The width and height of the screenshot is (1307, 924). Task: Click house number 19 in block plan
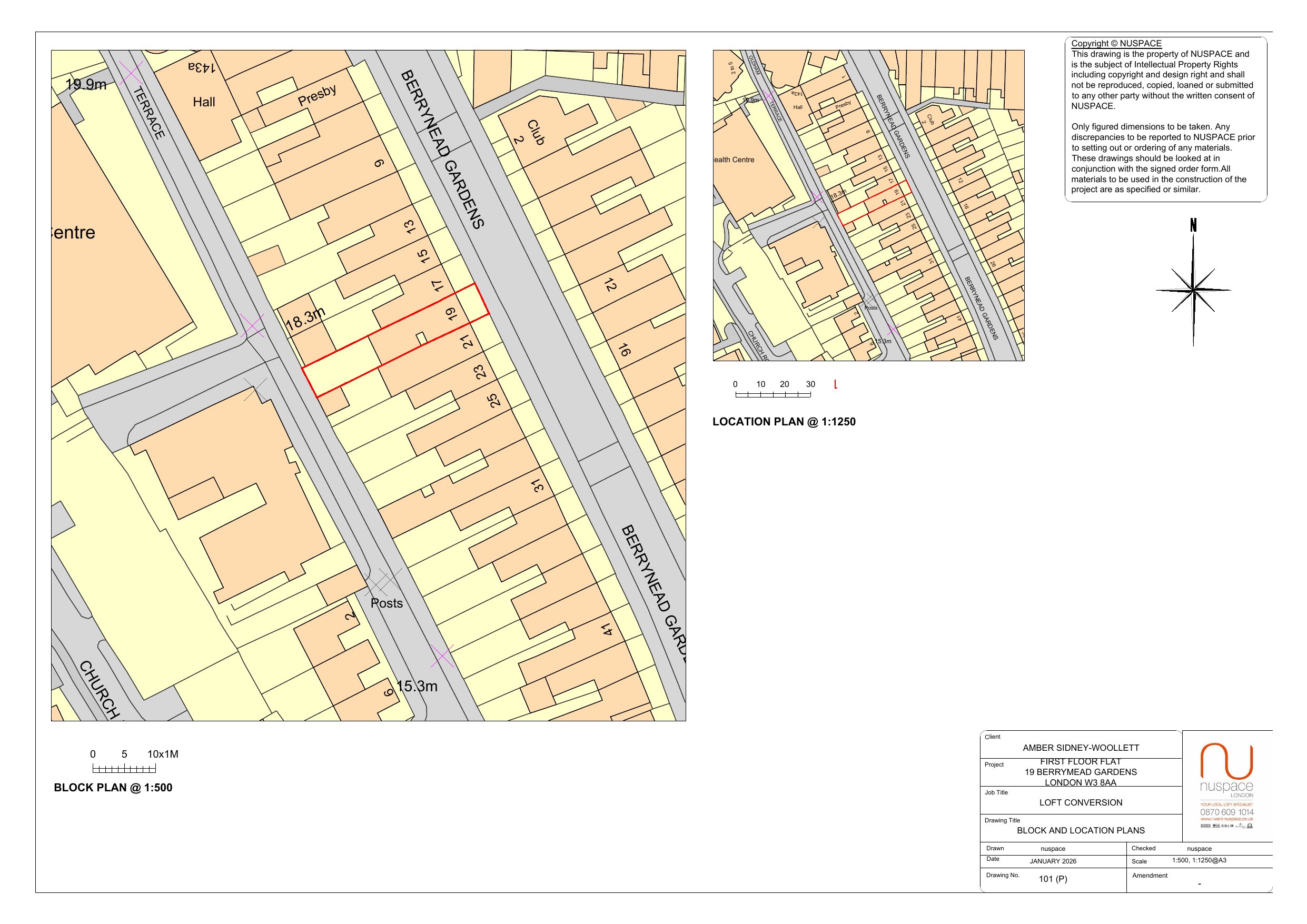click(x=451, y=314)
